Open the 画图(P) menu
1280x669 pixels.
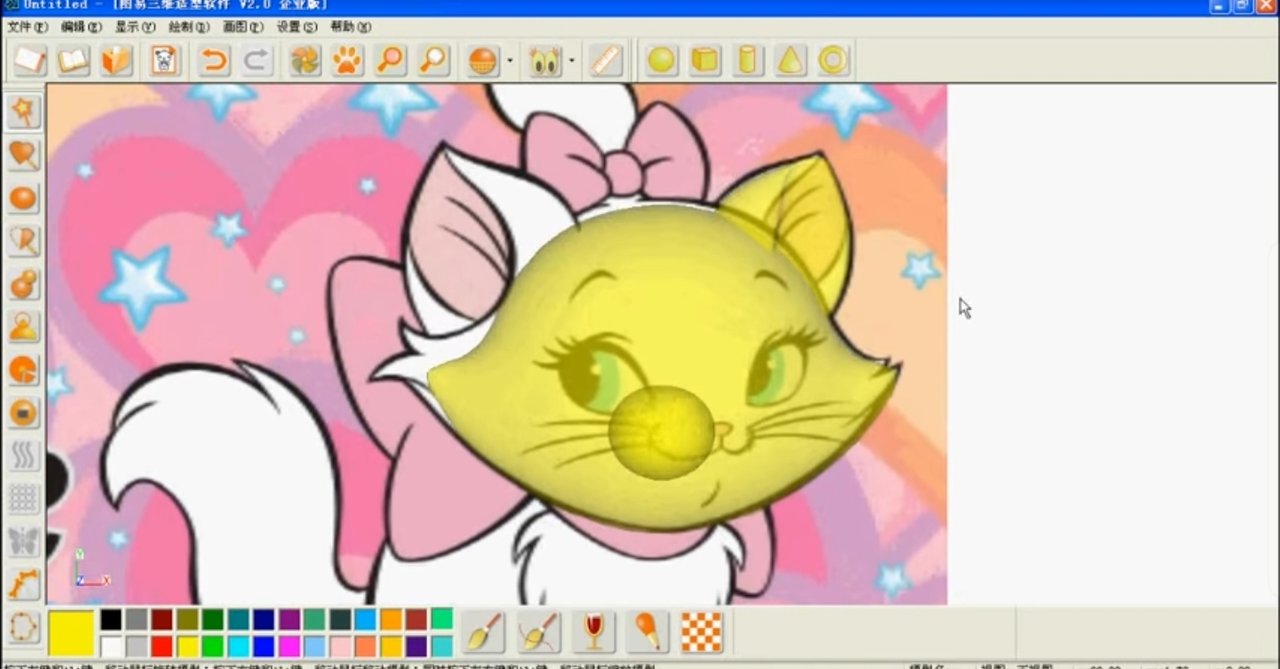(x=243, y=27)
